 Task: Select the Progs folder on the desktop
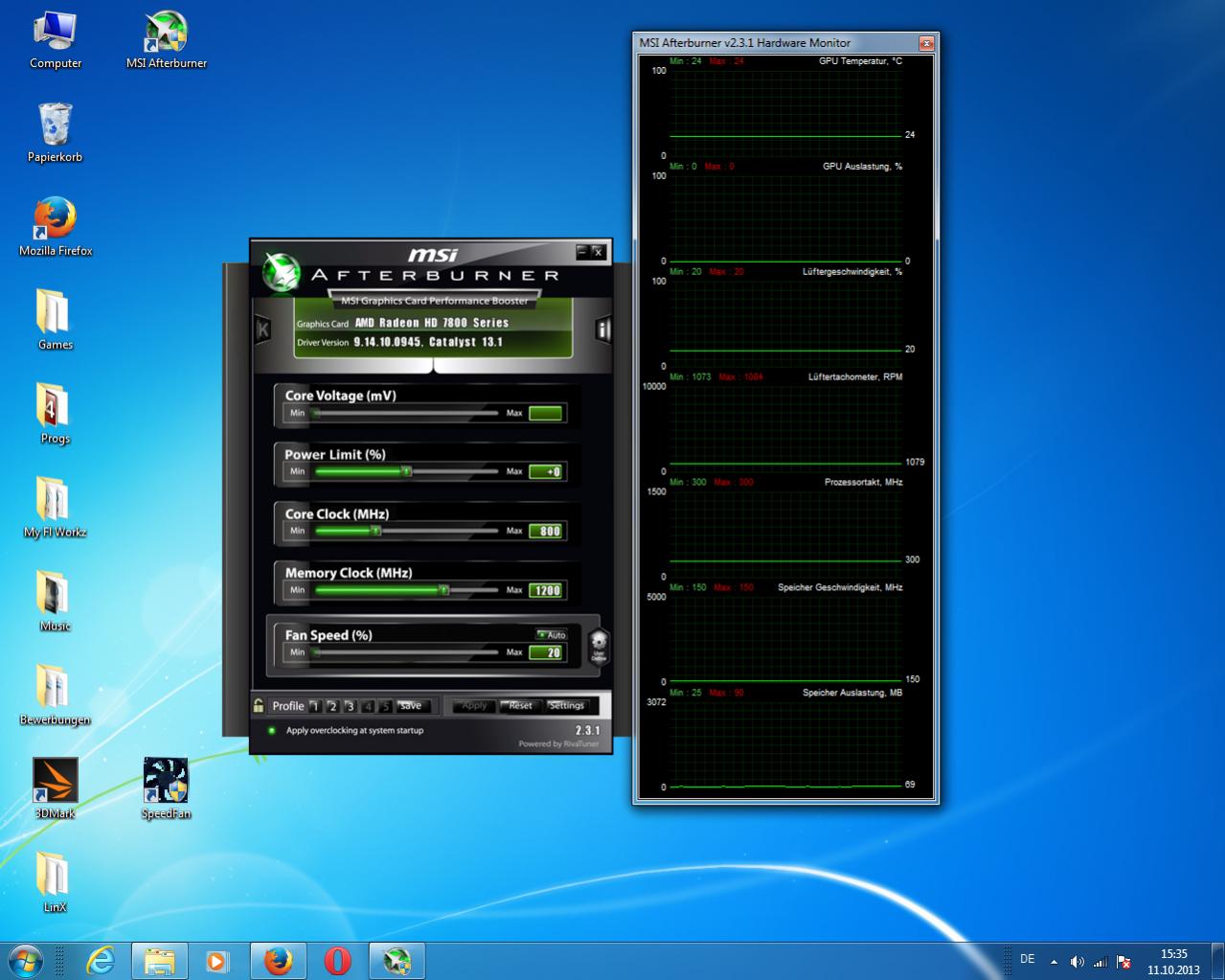[55, 414]
